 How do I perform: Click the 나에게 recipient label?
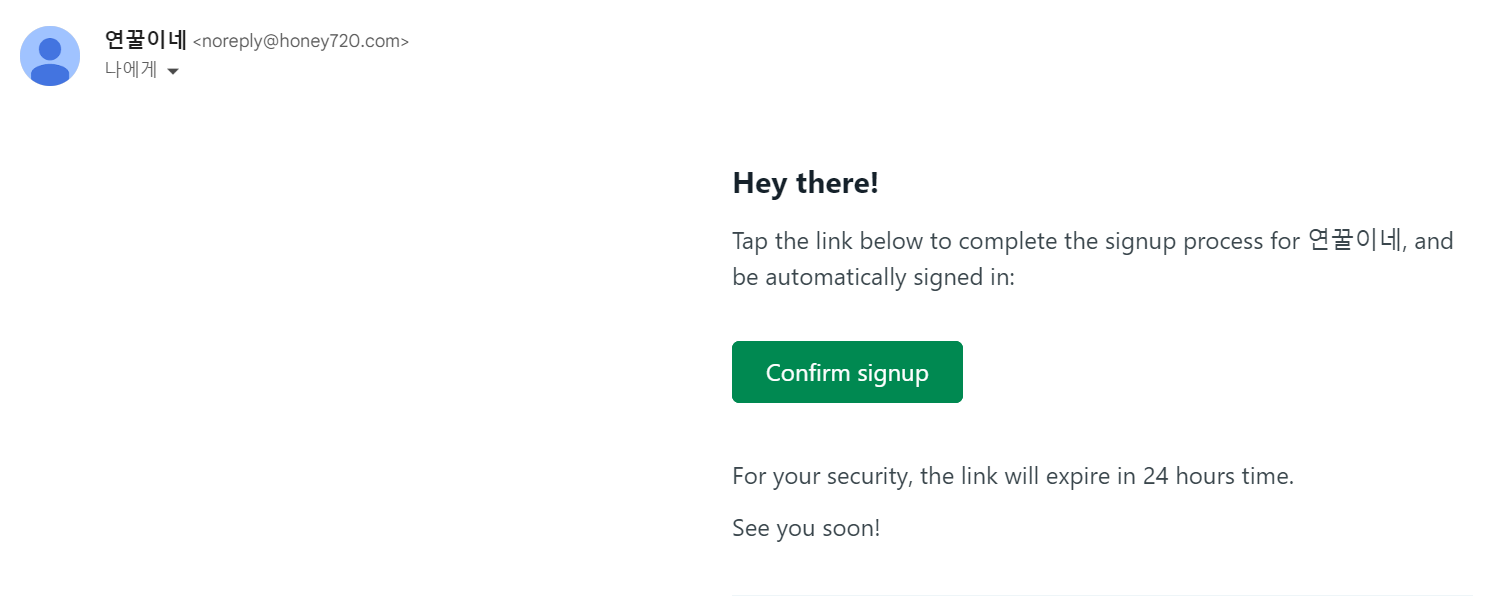pyautogui.click(x=131, y=70)
